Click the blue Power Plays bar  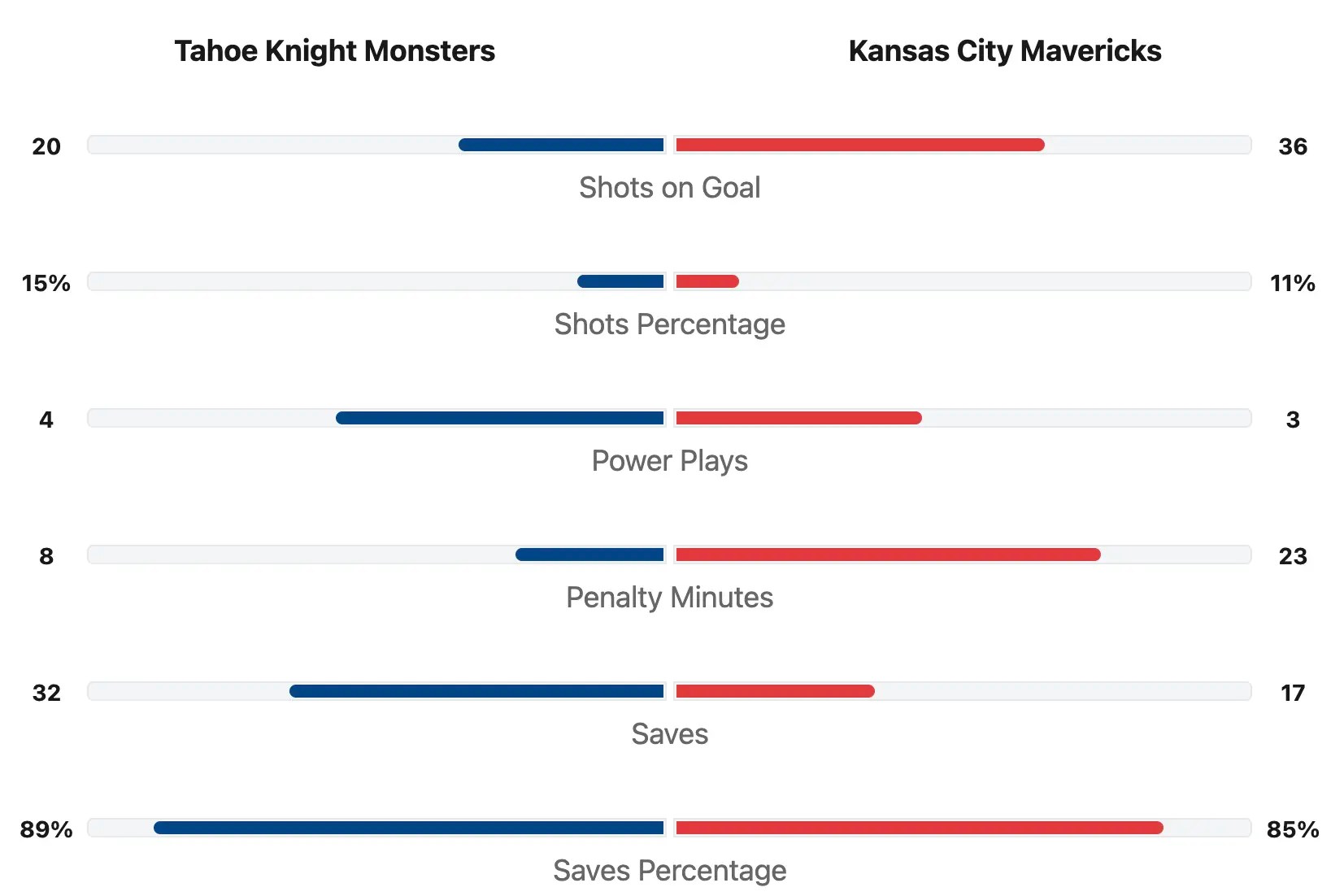500,419
